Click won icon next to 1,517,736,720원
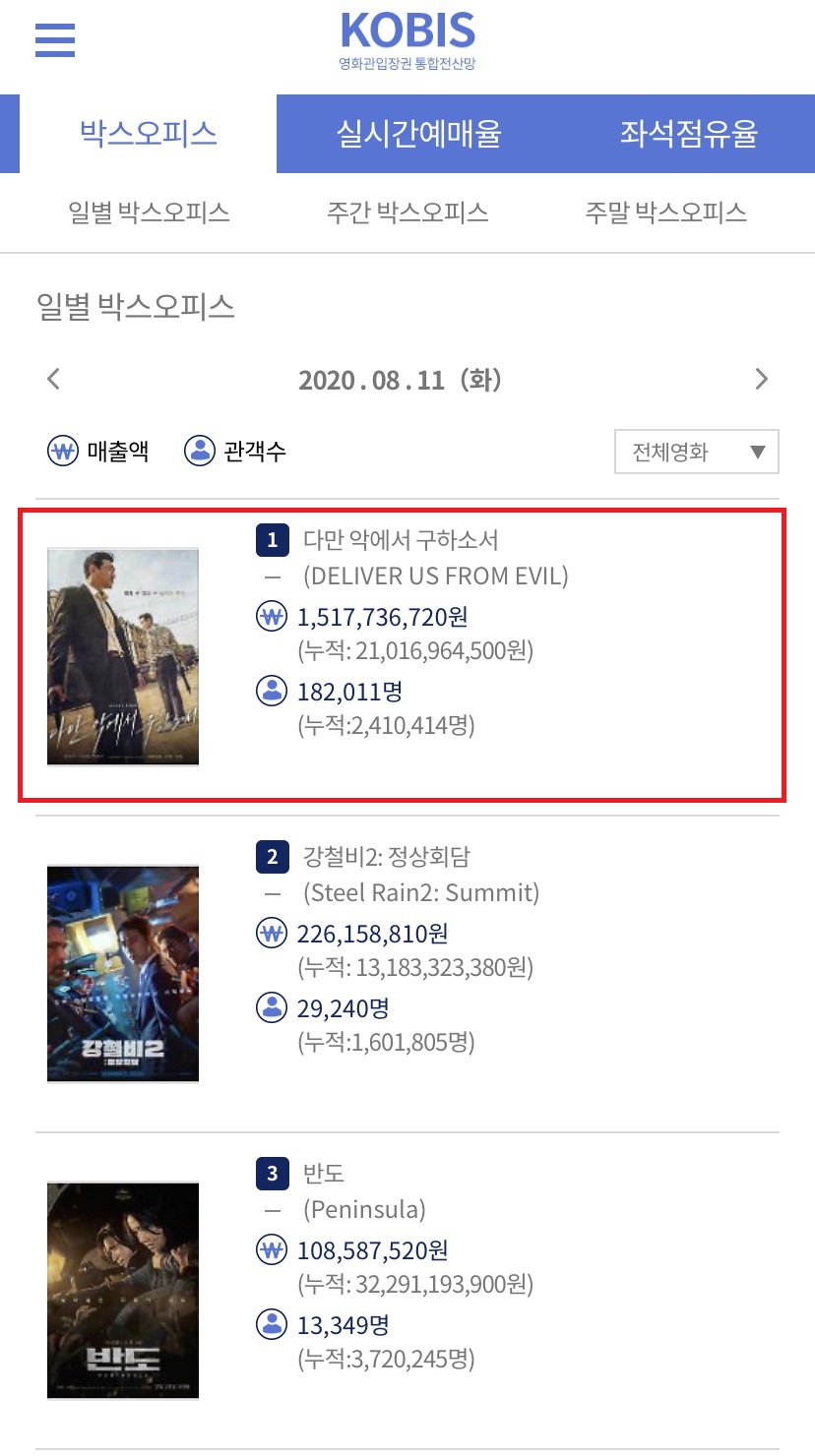 271,617
